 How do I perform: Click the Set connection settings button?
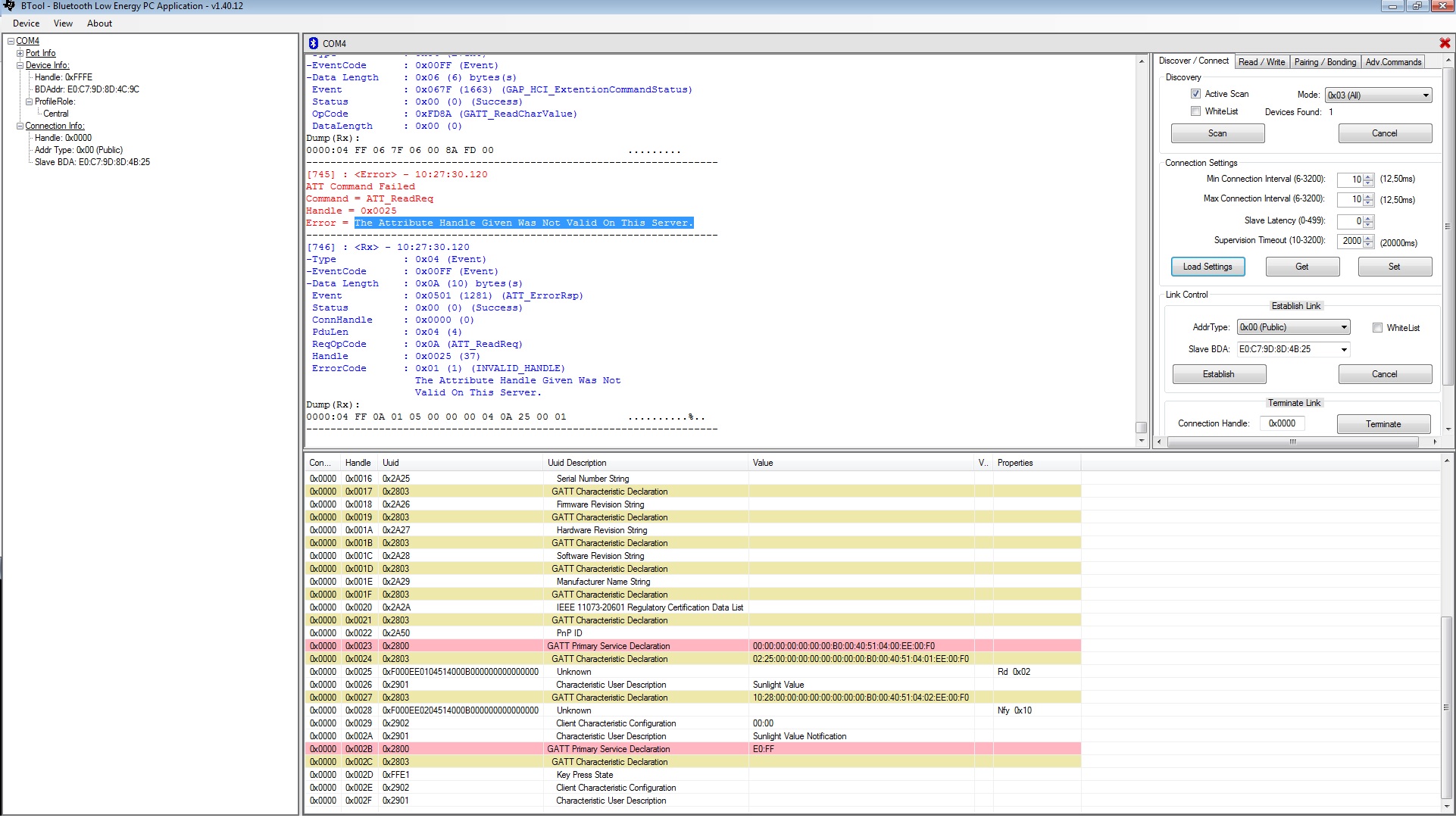(x=1394, y=267)
